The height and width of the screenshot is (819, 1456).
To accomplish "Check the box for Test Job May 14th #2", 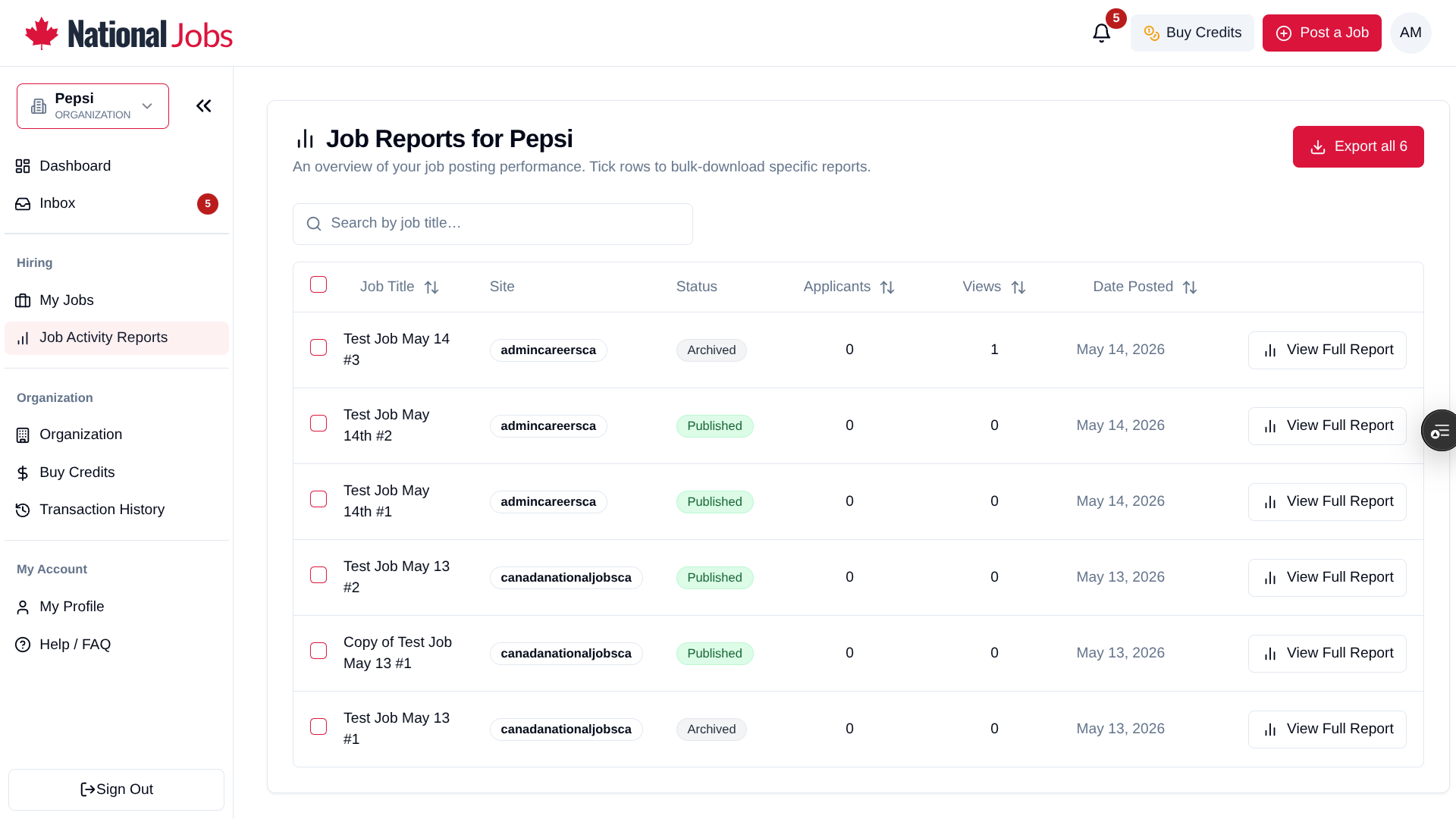I will pyautogui.click(x=318, y=423).
